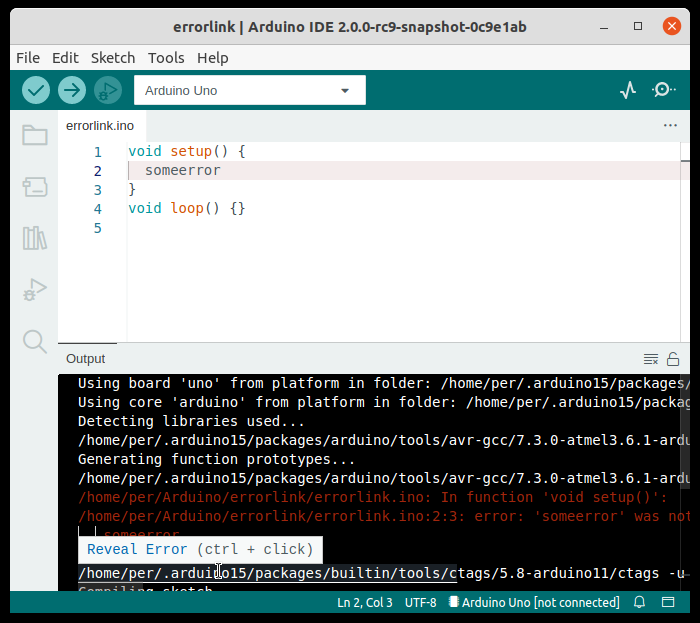Open the Search sidebar panel
700x623 pixels.
pyautogui.click(x=35, y=341)
